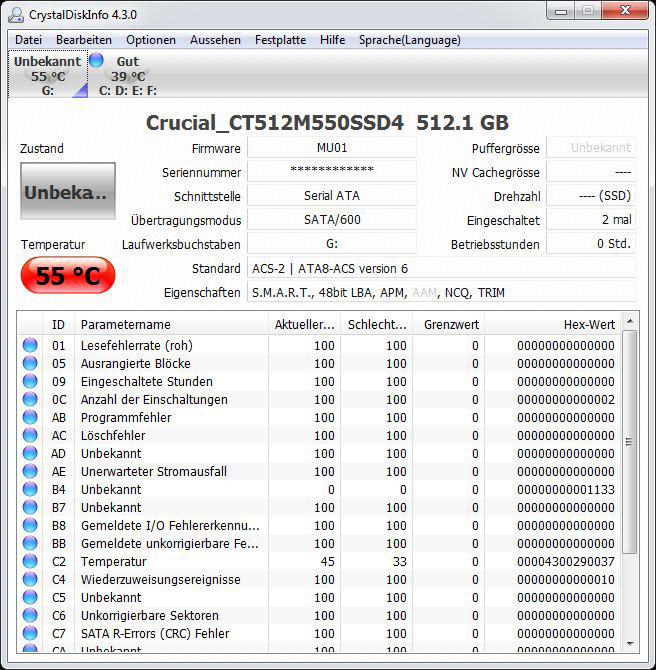Select the Unbekannt 55 °C G: drive tab
Image resolution: width=656 pixels, height=670 pixels.
pyautogui.click(x=48, y=75)
